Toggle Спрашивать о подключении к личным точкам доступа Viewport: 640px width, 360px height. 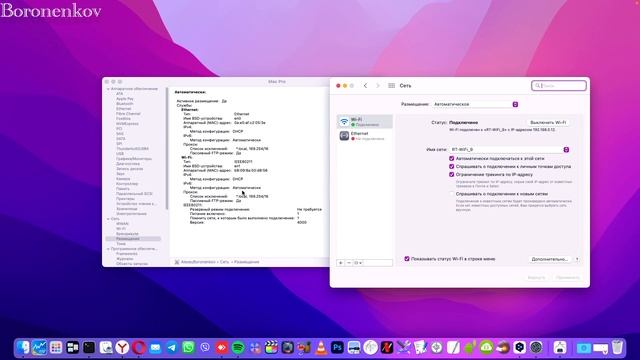click(x=451, y=167)
